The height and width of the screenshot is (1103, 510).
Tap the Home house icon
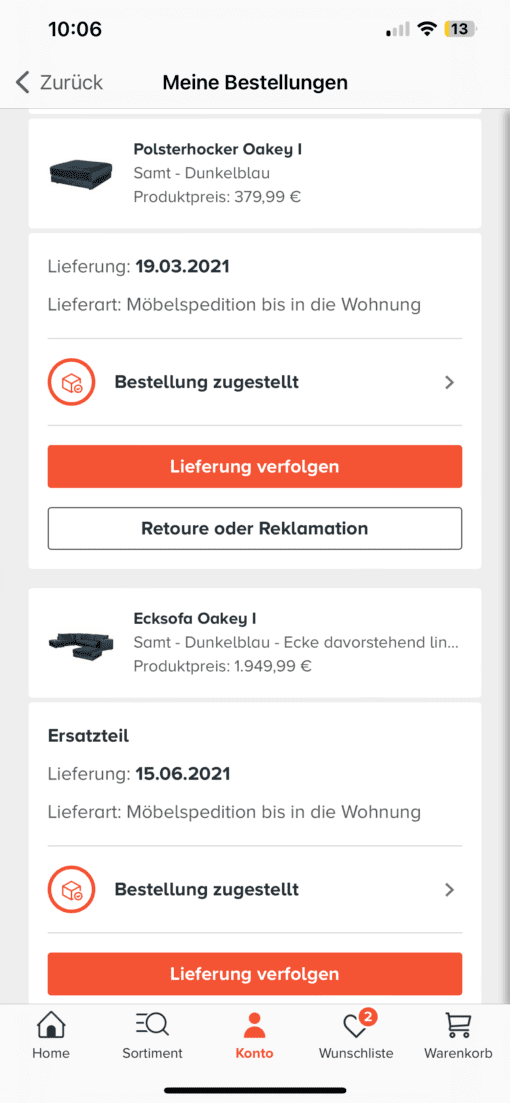click(x=51, y=1025)
